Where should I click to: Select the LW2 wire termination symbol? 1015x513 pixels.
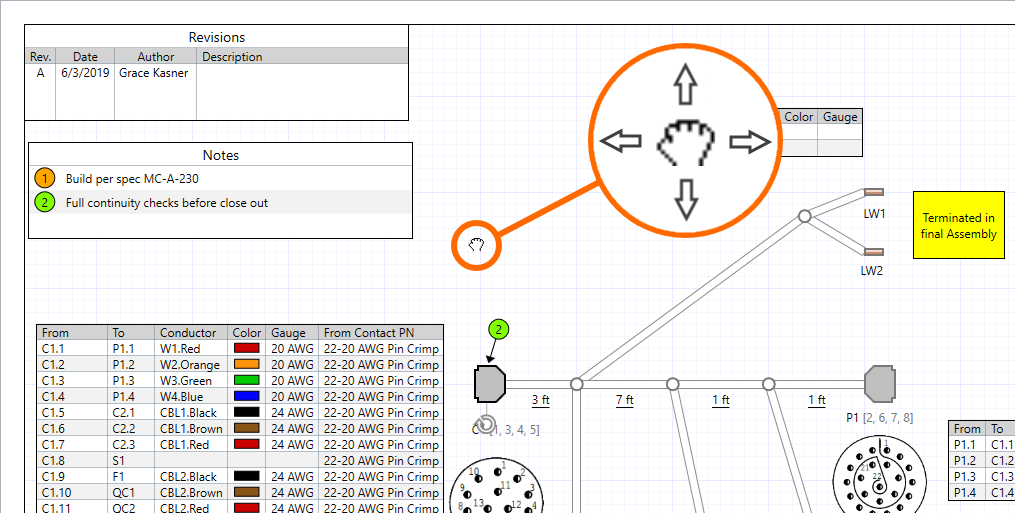pos(874,252)
